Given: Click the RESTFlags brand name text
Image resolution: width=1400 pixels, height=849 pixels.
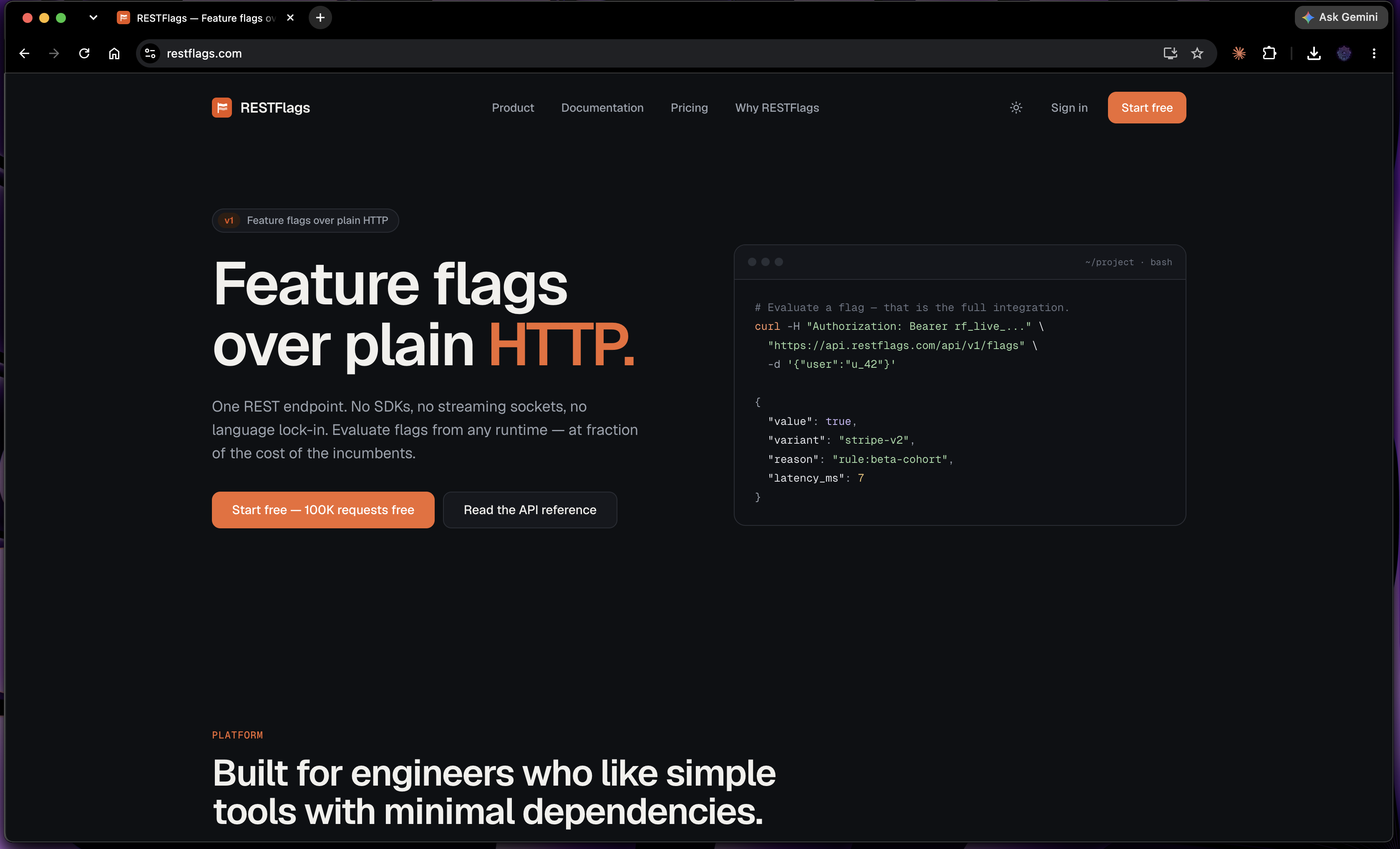Looking at the screenshot, I should [275, 108].
